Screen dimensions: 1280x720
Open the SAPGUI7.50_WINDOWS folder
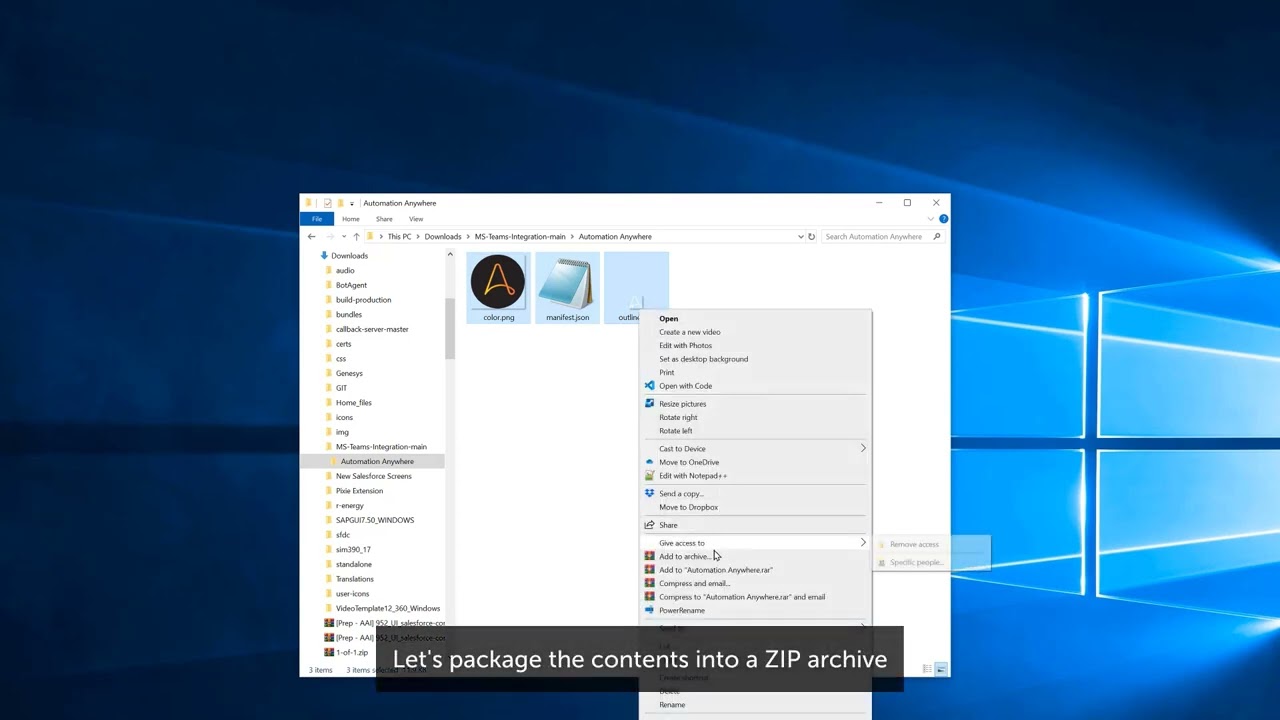[375, 520]
